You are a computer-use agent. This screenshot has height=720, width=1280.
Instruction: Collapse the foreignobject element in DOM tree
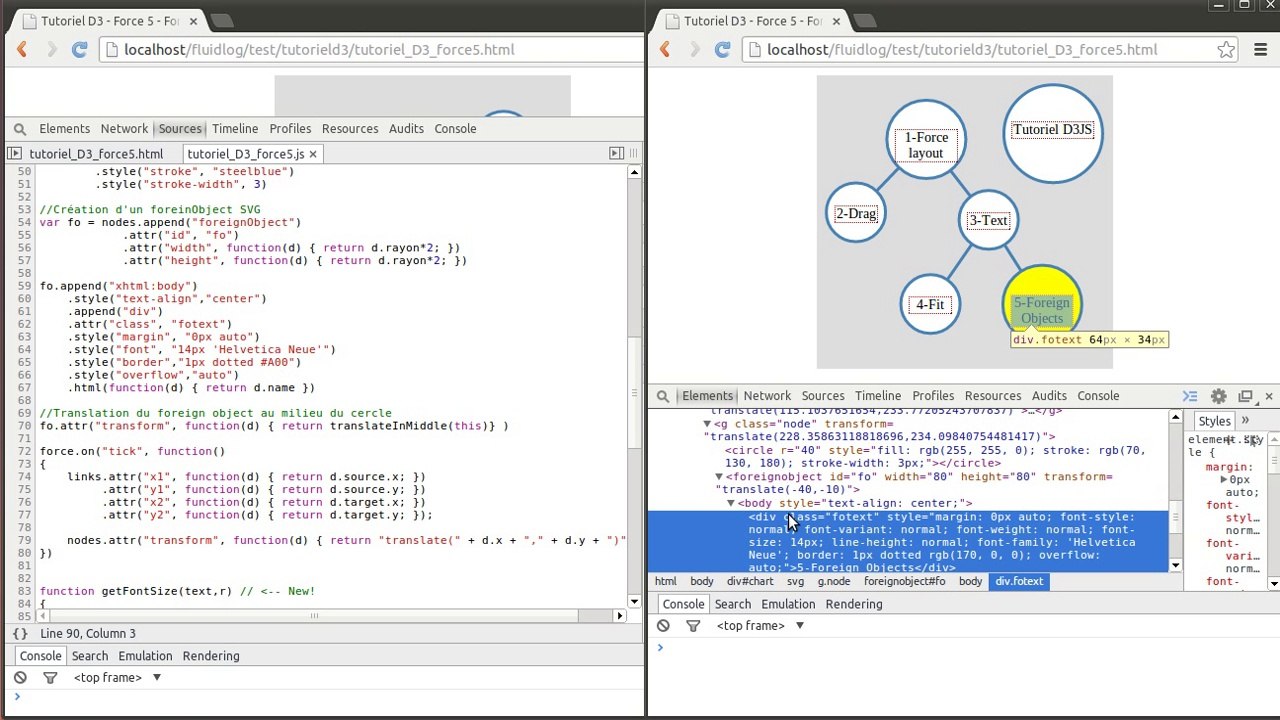tap(718, 477)
